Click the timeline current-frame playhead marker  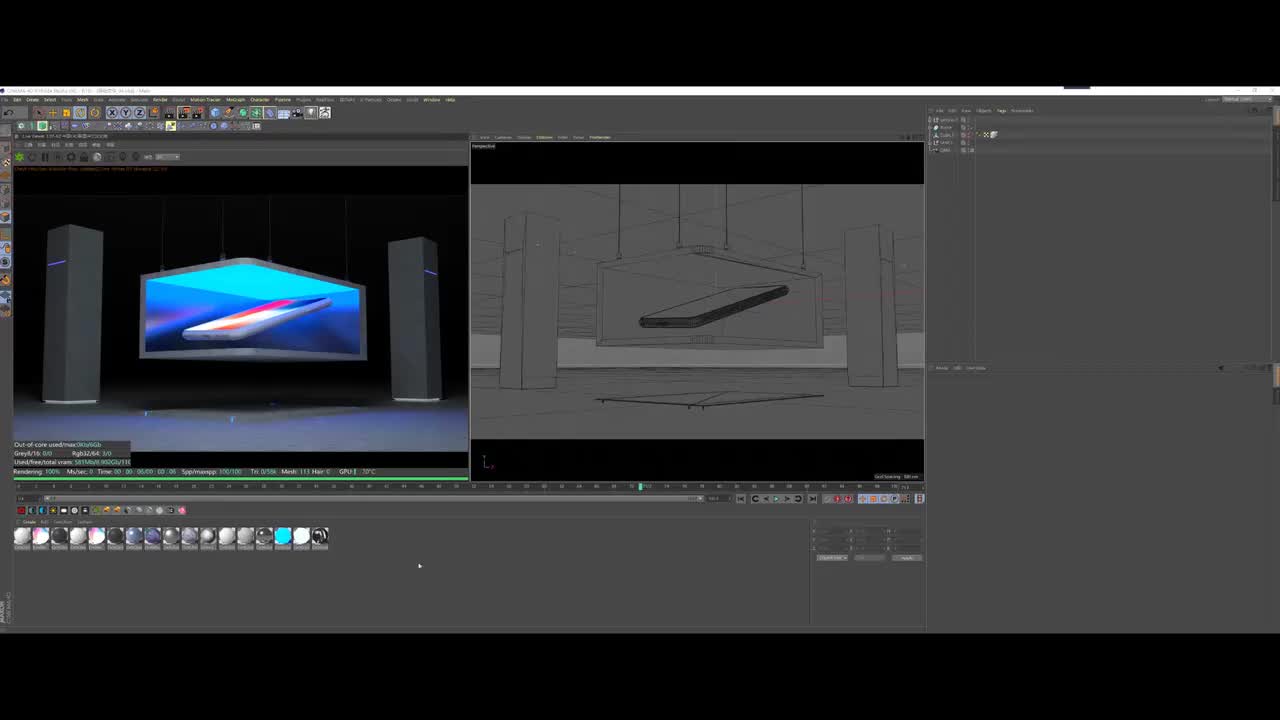(x=641, y=486)
